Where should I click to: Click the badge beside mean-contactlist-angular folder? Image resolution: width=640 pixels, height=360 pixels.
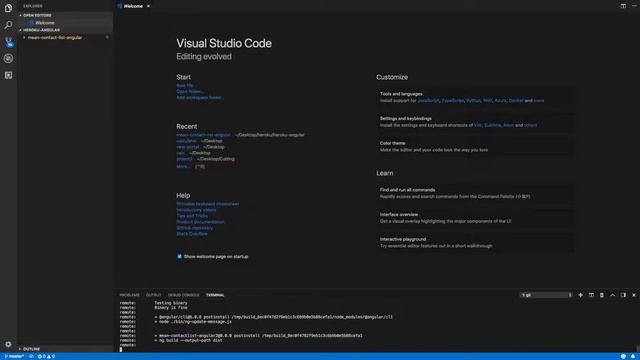107,38
